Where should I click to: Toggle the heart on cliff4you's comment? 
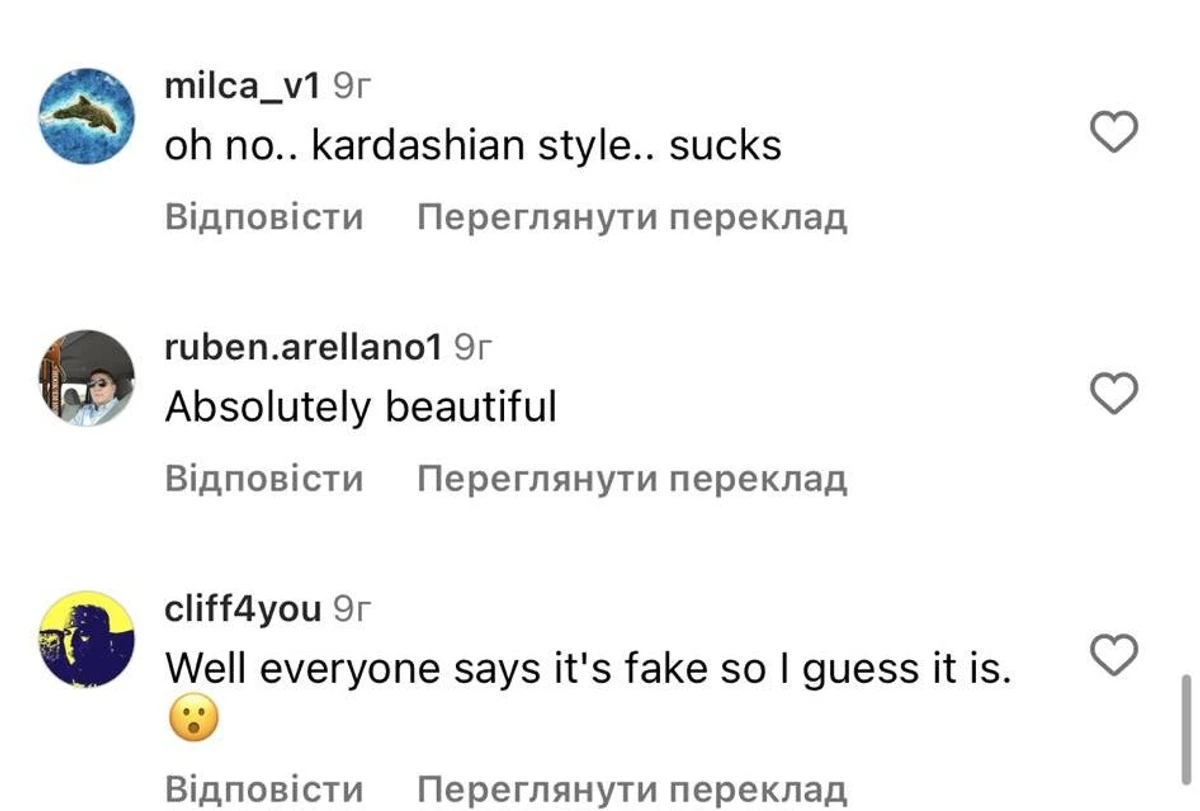tap(1113, 655)
